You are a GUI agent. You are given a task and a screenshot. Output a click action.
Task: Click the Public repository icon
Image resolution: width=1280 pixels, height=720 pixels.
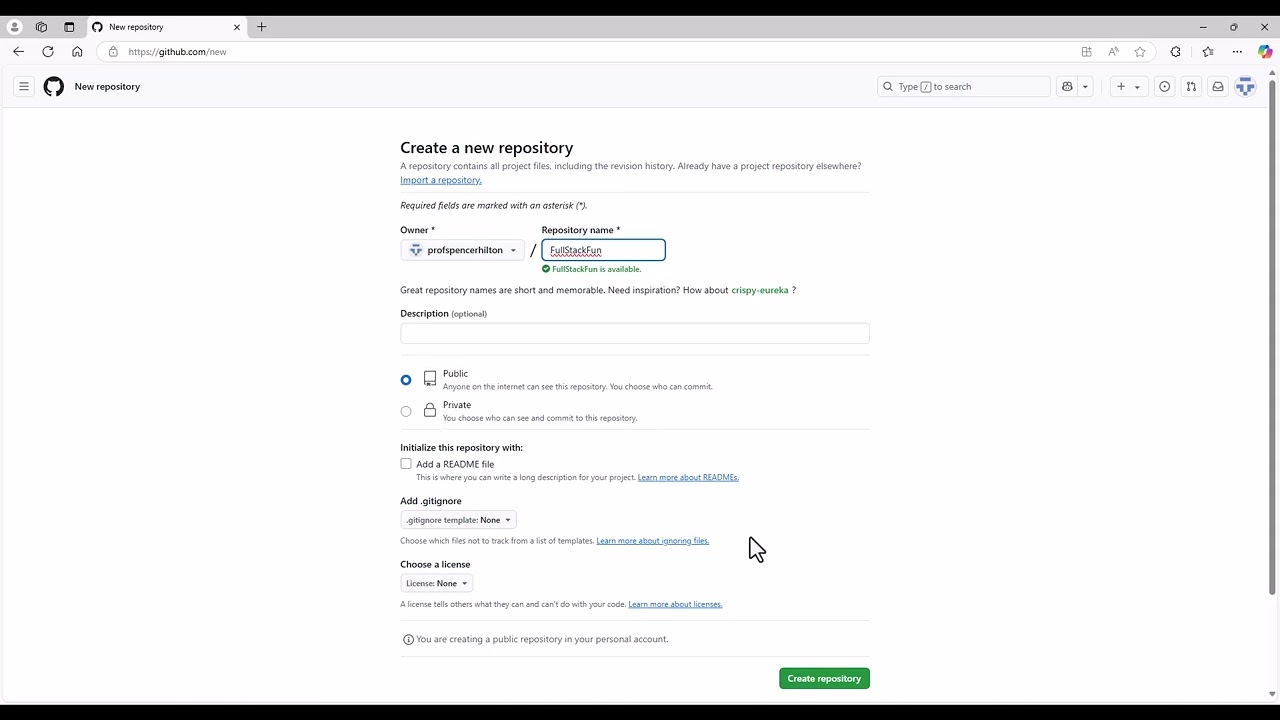430,379
